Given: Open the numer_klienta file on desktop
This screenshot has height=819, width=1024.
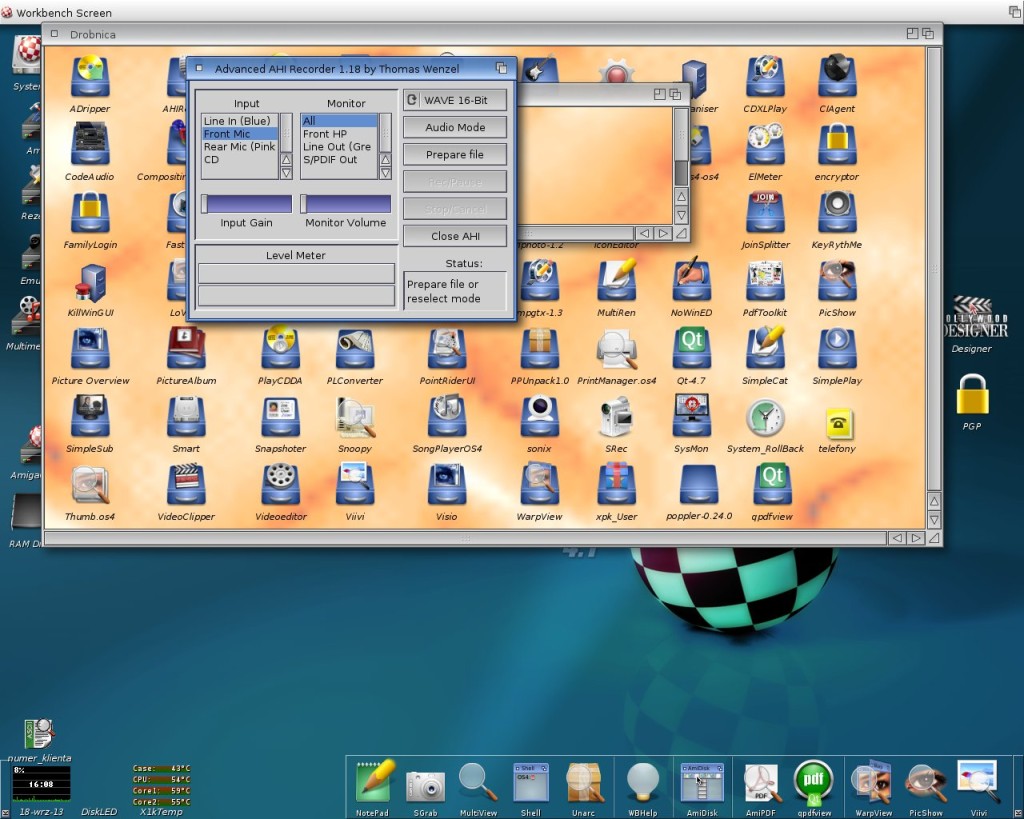Looking at the screenshot, I should tap(39, 734).
